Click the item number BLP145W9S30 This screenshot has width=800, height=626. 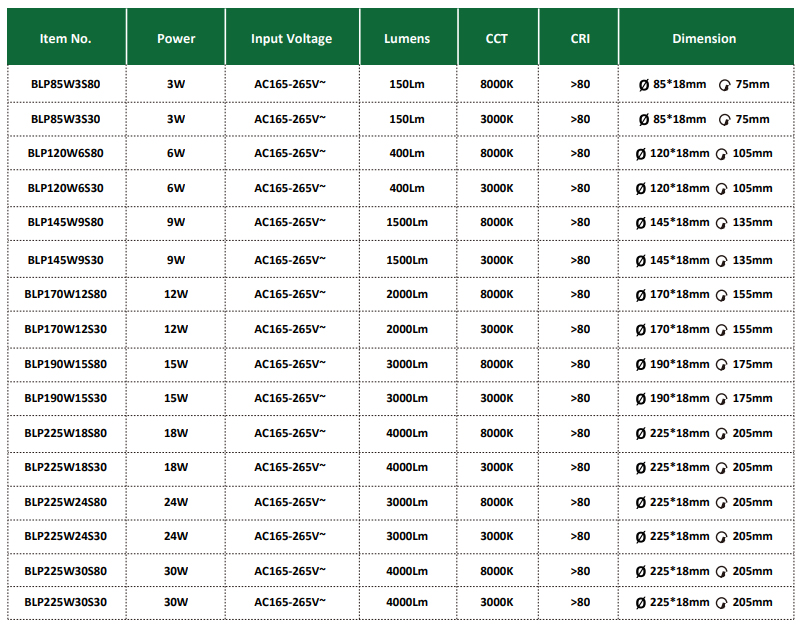pos(65,260)
